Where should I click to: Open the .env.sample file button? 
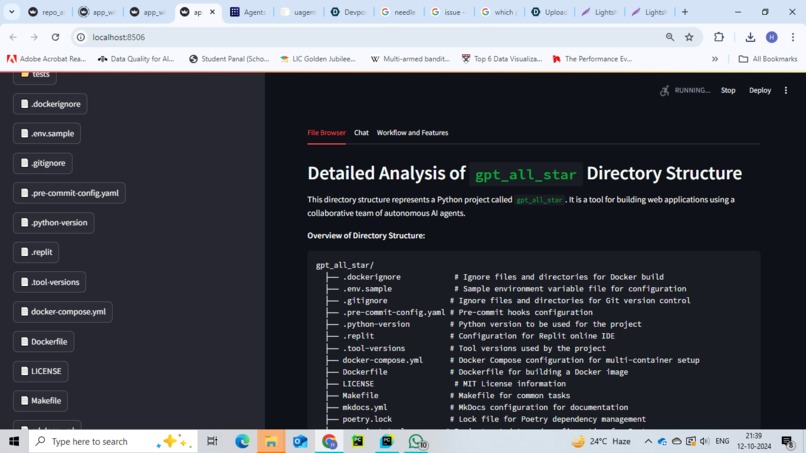[47, 134]
